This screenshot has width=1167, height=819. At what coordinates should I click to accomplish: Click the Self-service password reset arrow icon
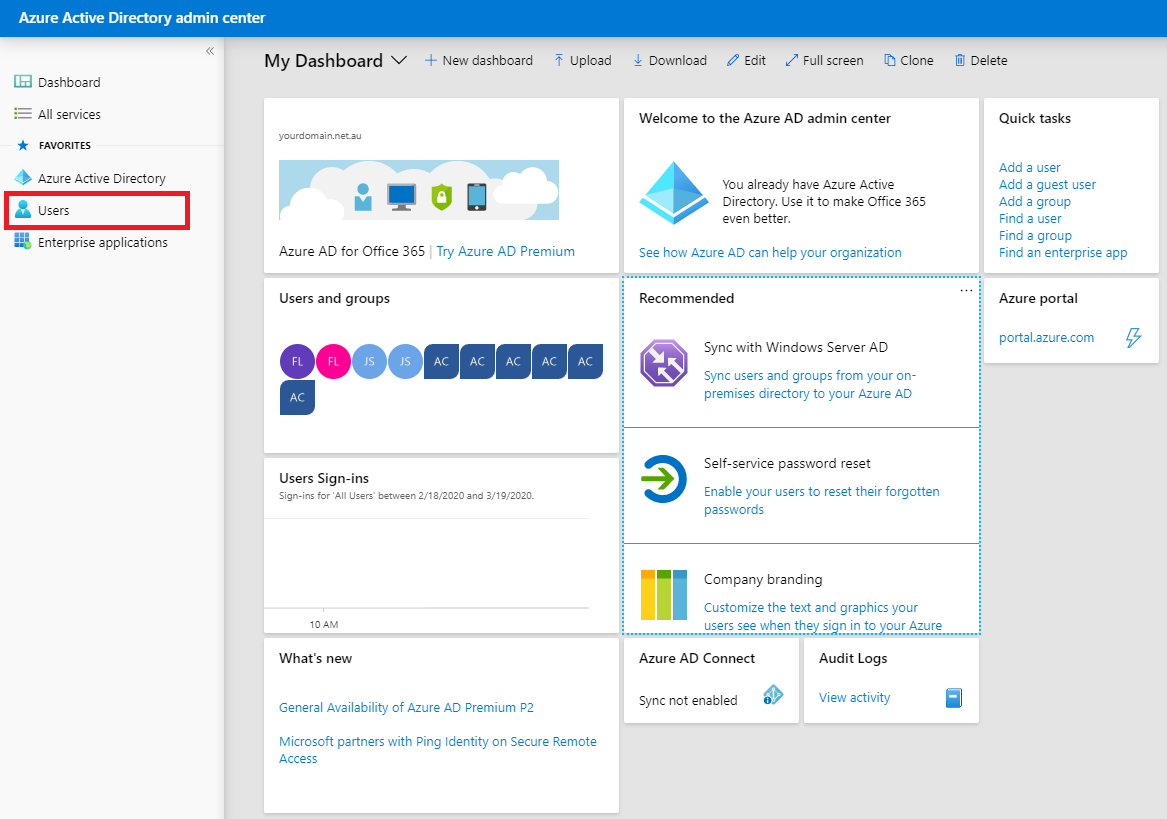point(664,479)
